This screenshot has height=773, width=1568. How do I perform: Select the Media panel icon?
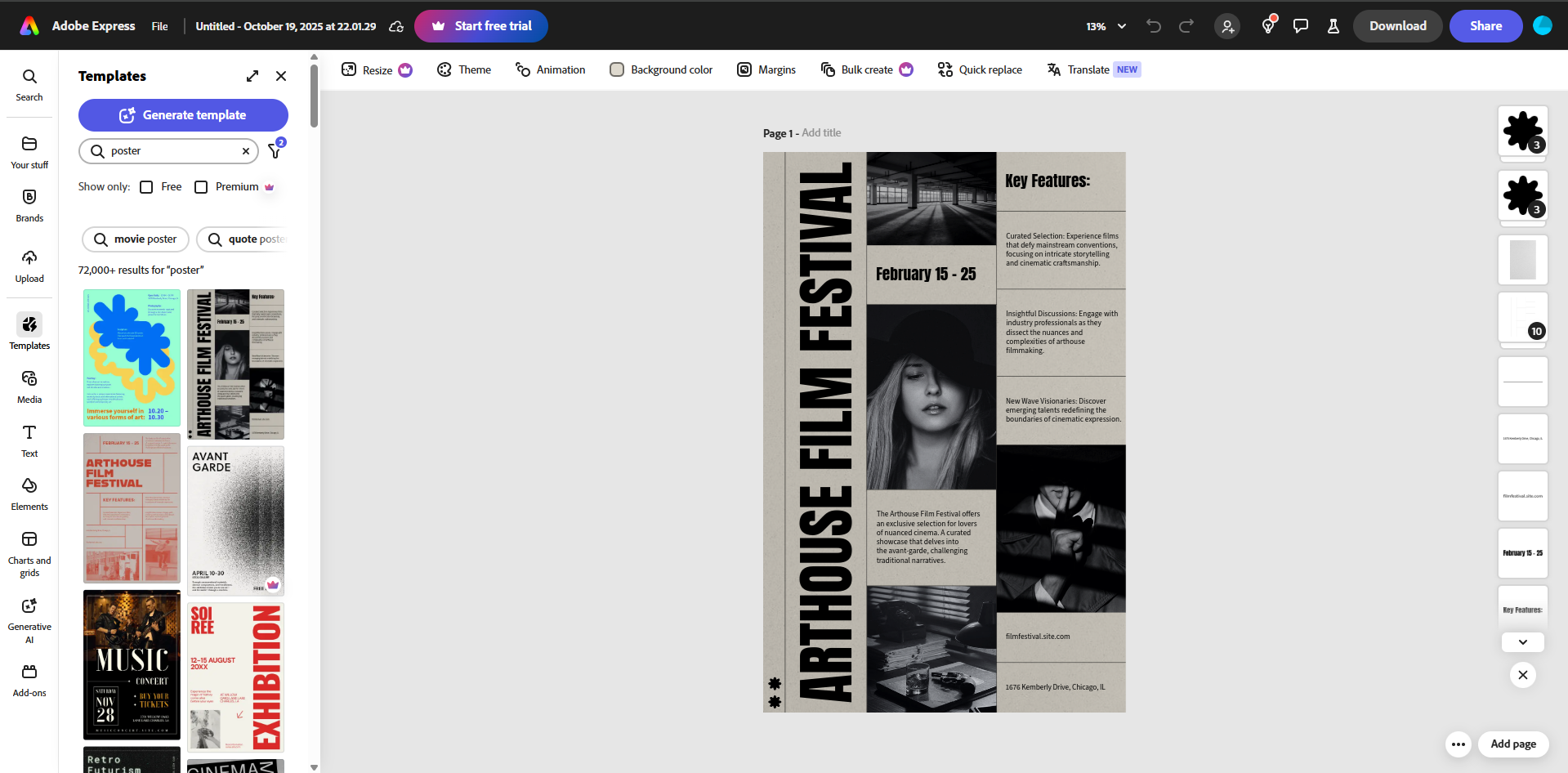point(29,384)
